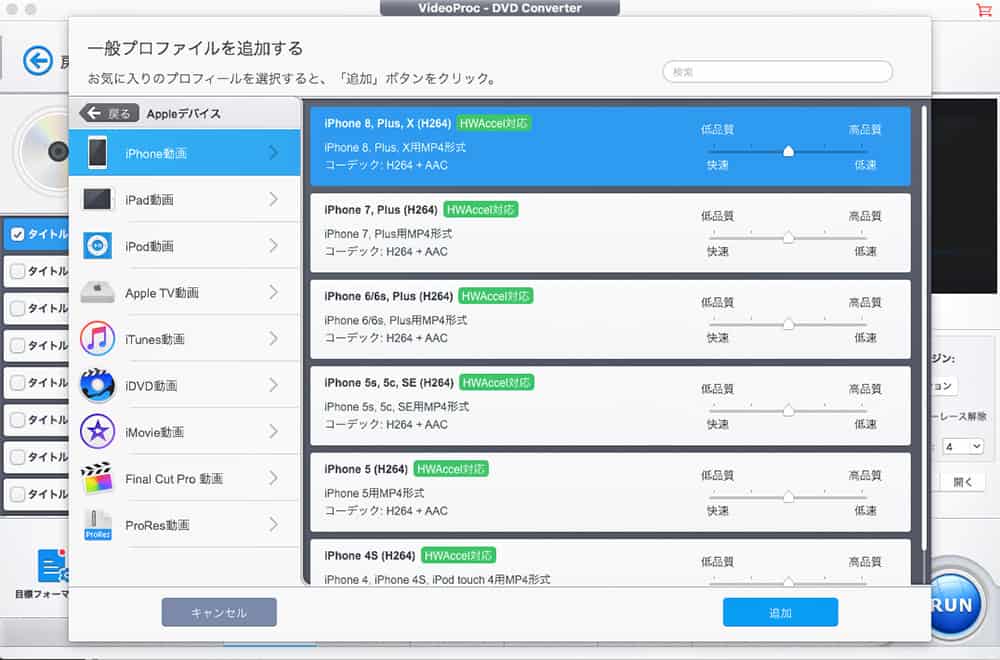
Task: Click HWAccel badge on iPhone 5s profile
Action: (496, 383)
